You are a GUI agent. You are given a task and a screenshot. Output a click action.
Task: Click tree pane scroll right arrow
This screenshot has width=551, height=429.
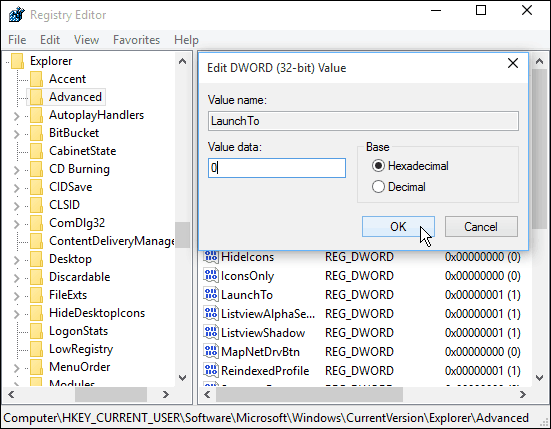(166, 395)
